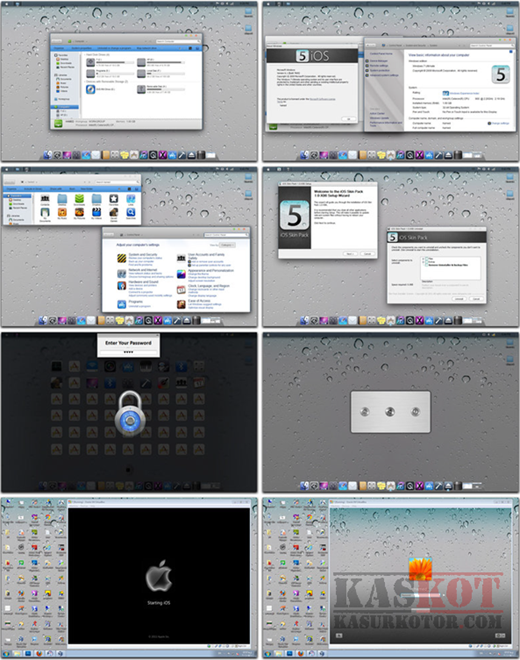Open the Contacts folder icon in the user folder window
Image resolution: width=520 pixels, height=660 pixels.
click(45, 199)
